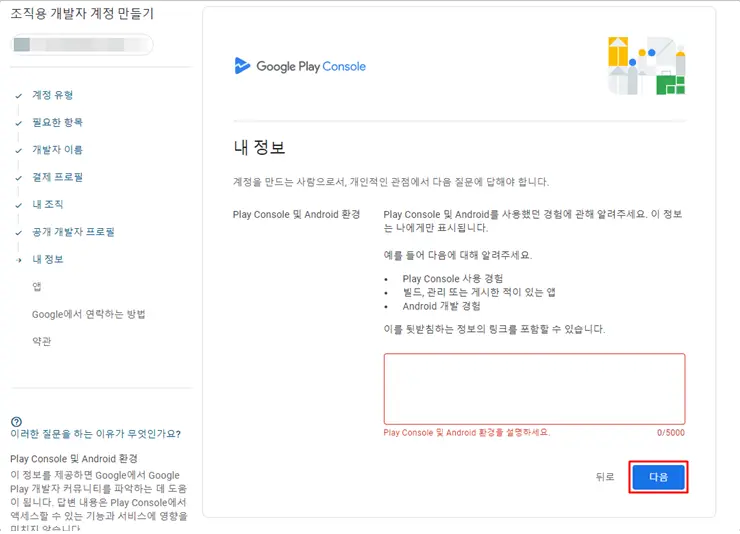Click the Play Console 및 Android 환경 field label

(x=296, y=214)
